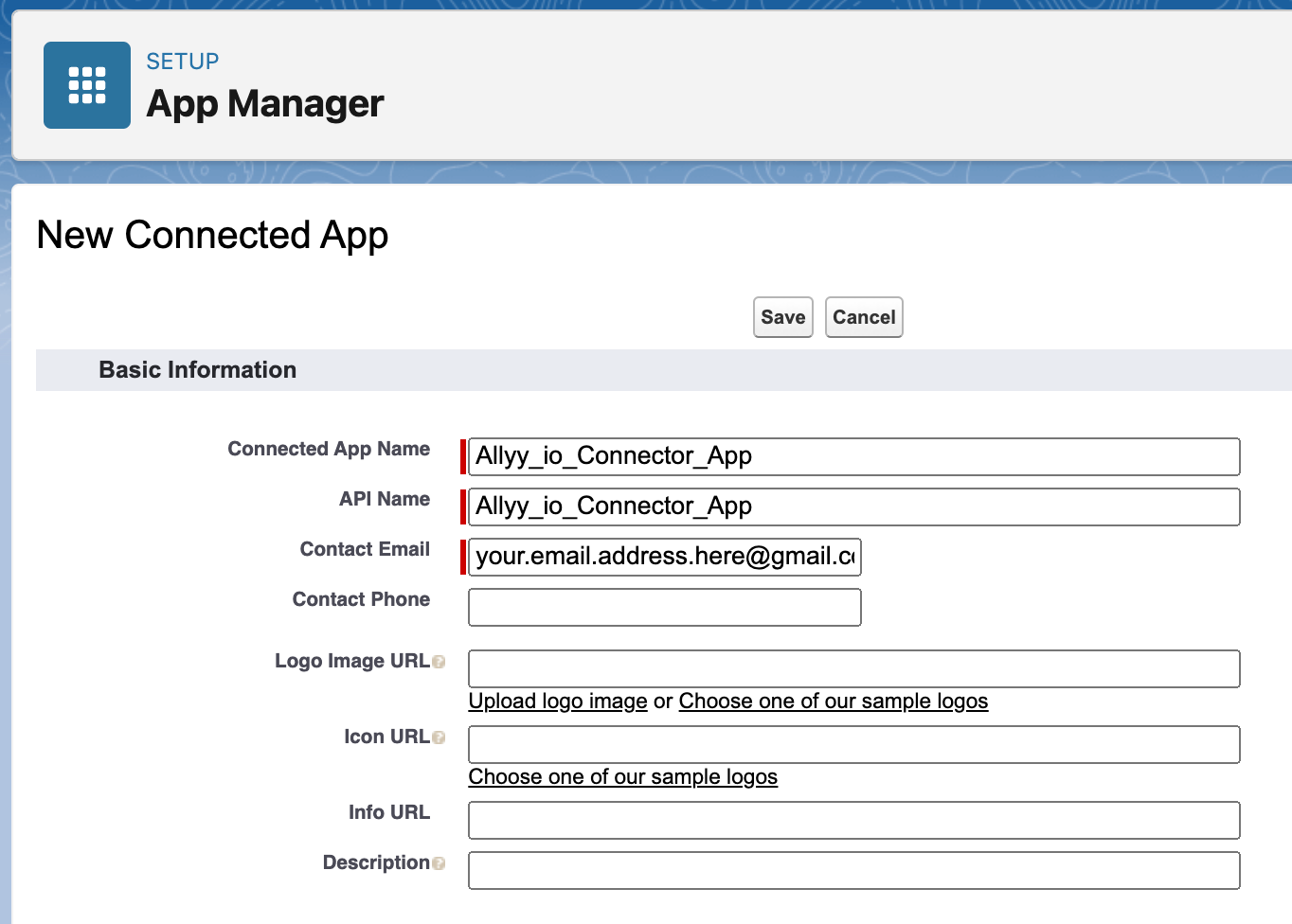The image size is (1292, 924).
Task: Click the Description input field
Action: tap(852, 870)
